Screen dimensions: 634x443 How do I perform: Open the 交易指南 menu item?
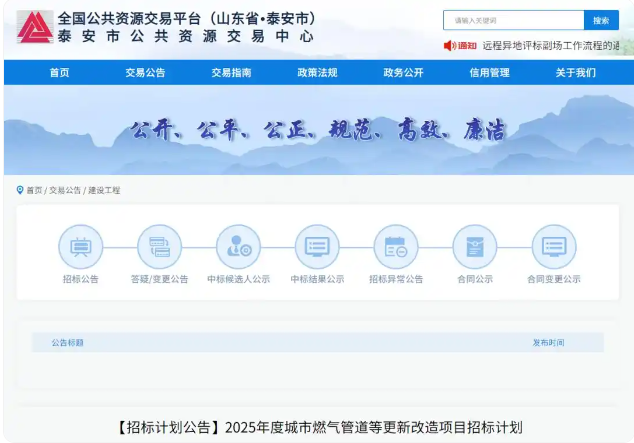pyautogui.click(x=231, y=73)
